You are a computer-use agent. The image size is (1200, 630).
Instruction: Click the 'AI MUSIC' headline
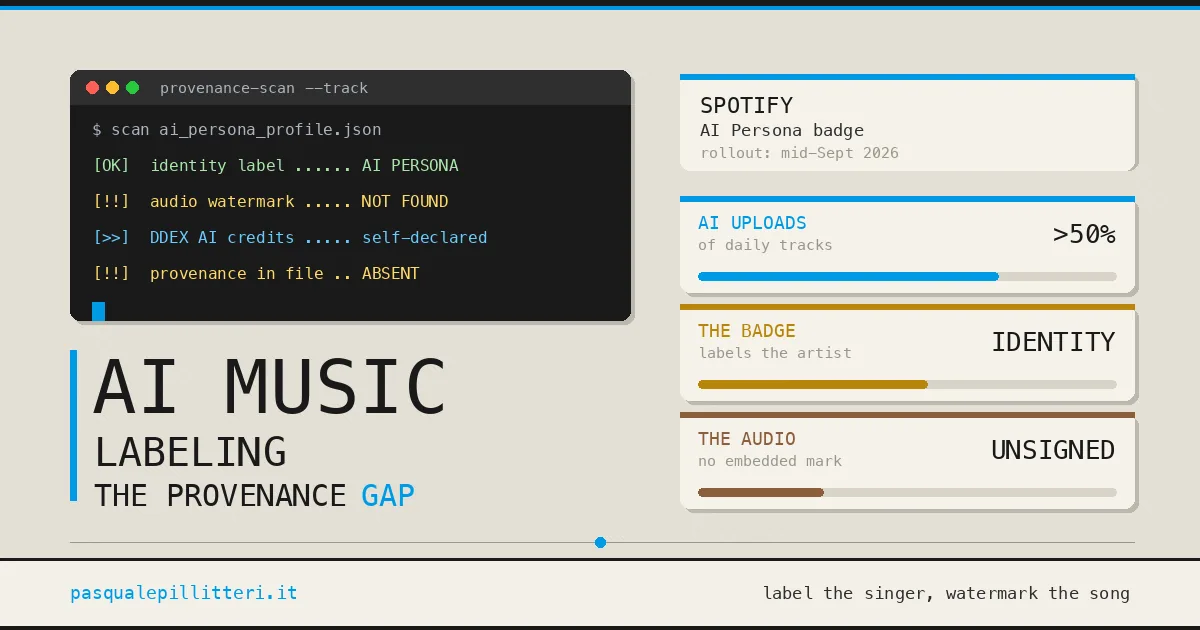click(270, 387)
